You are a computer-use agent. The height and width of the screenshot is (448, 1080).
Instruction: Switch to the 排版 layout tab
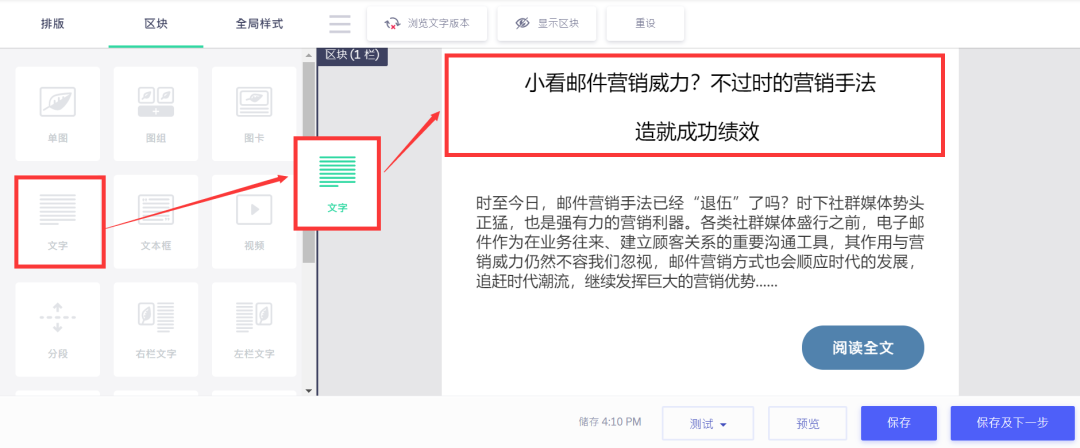pyautogui.click(x=53, y=24)
